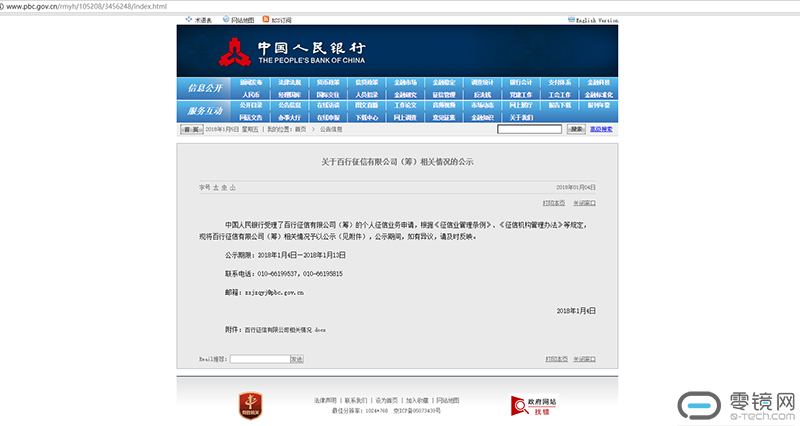Open the 金融标准化 menu item
Screen dimensions: 800x426
[598, 94]
